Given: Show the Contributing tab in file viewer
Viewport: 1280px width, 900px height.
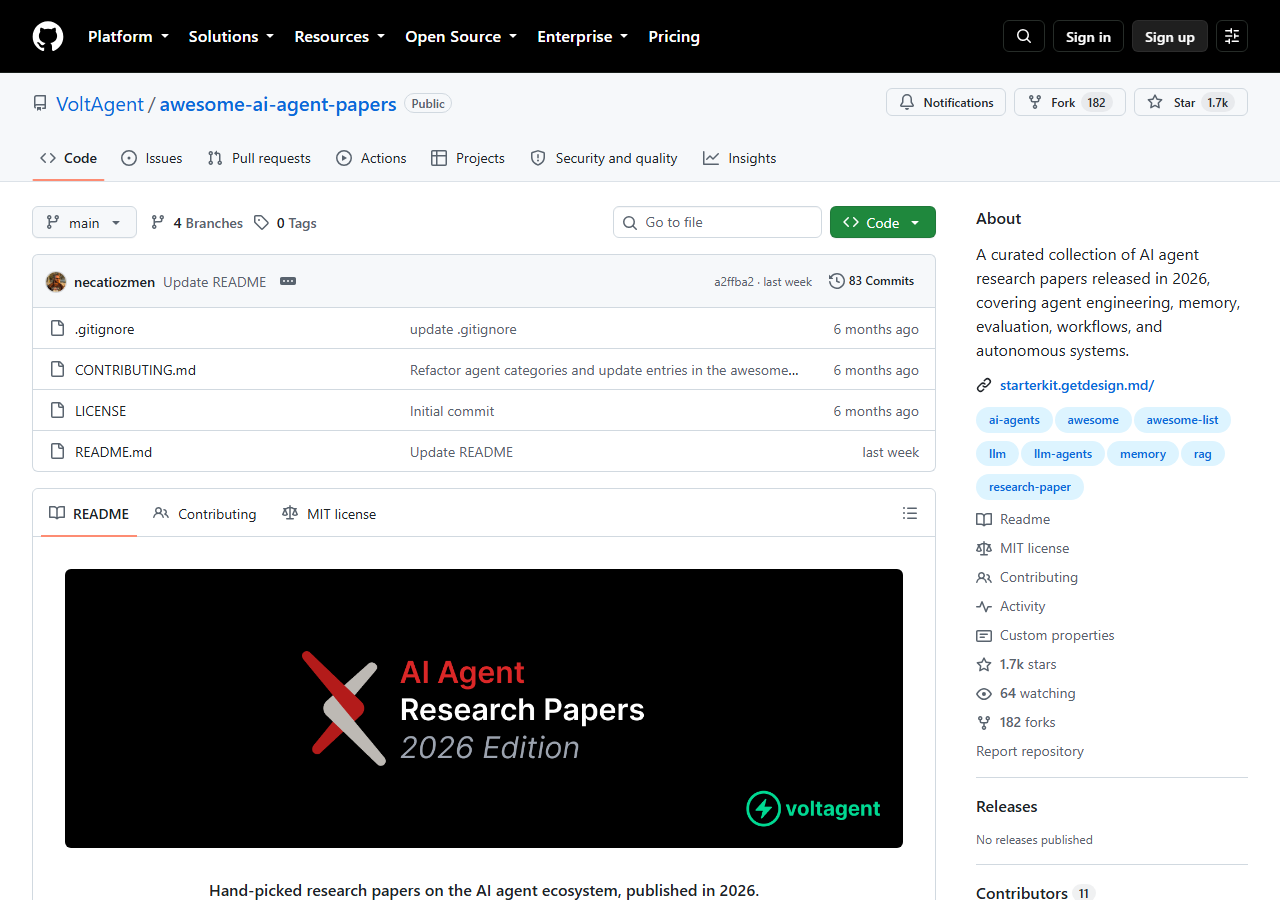Looking at the screenshot, I should click(205, 514).
